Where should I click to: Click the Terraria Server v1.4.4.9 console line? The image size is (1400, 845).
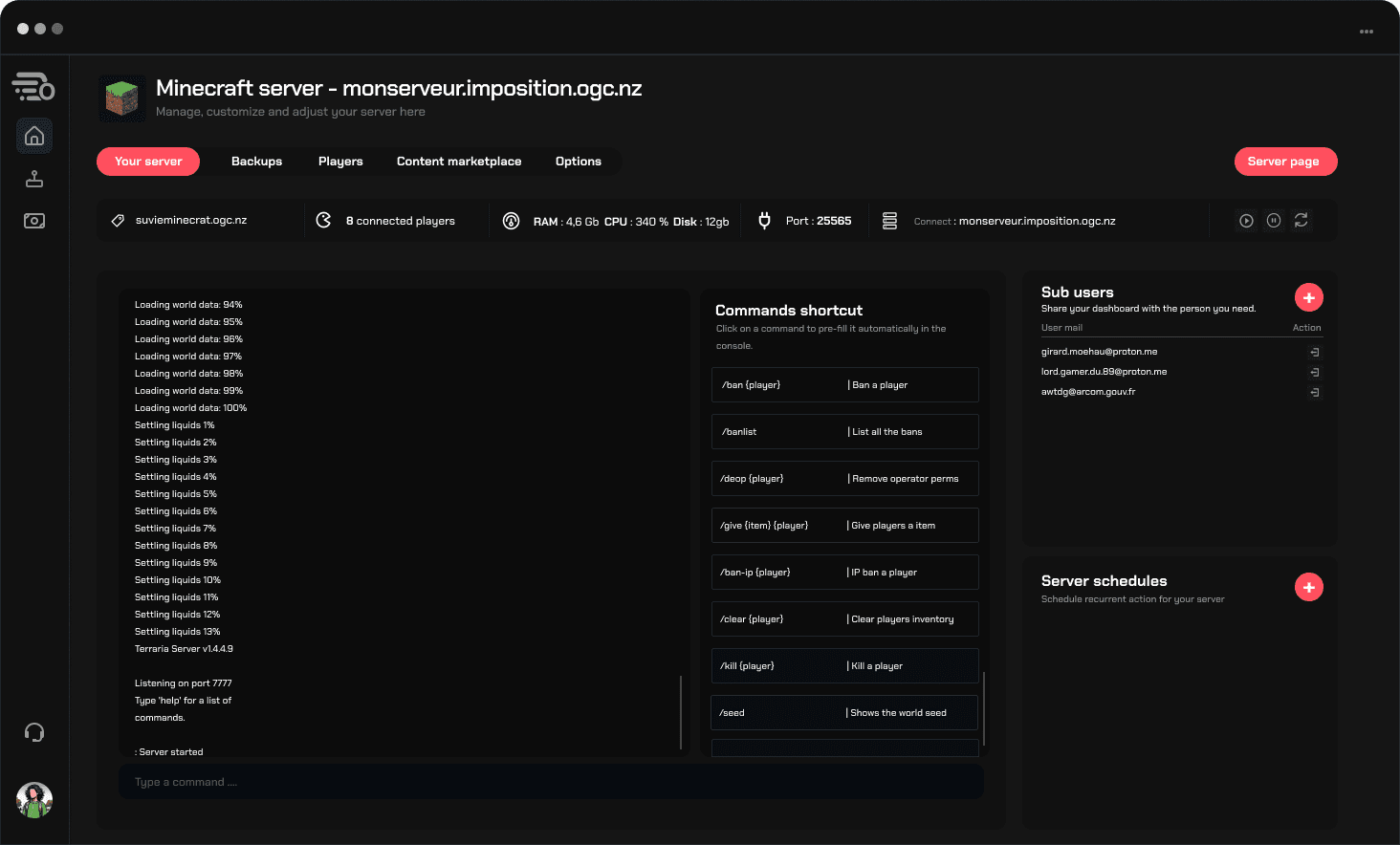tap(184, 649)
